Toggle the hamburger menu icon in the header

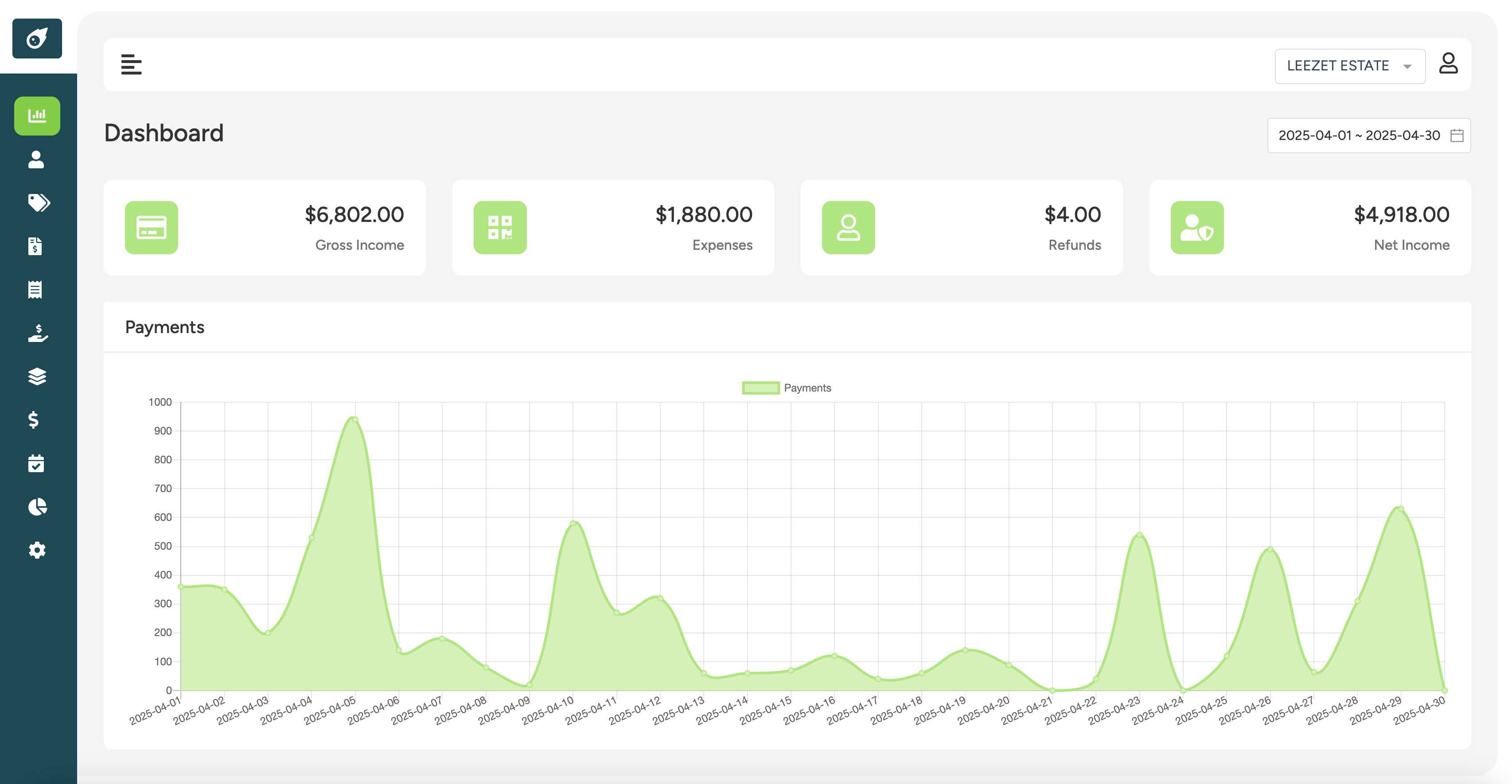coord(132,65)
